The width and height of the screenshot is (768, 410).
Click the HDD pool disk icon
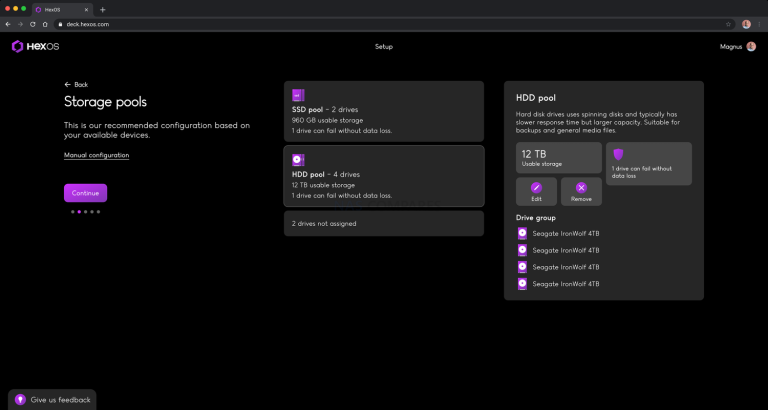click(297, 160)
